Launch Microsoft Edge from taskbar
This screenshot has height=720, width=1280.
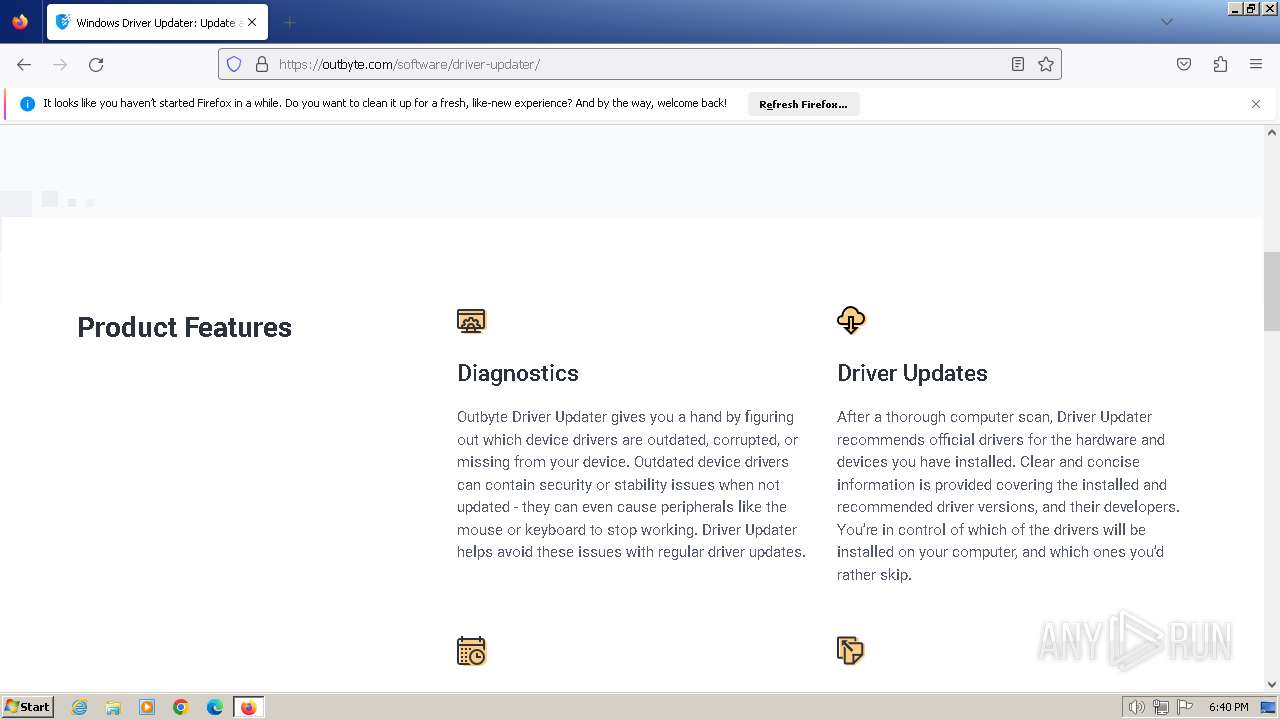pyautogui.click(x=215, y=707)
